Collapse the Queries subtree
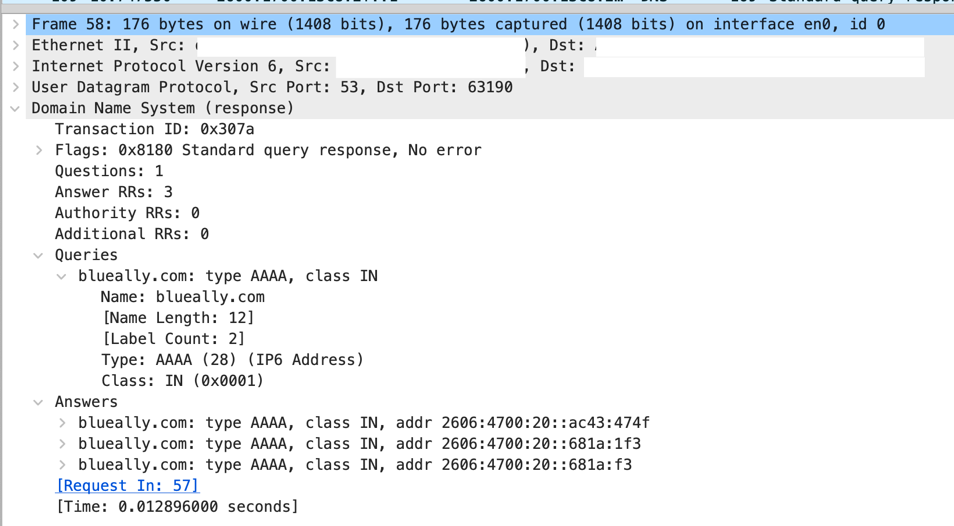This screenshot has height=526, width=954. pyautogui.click(x=39, y=255)
